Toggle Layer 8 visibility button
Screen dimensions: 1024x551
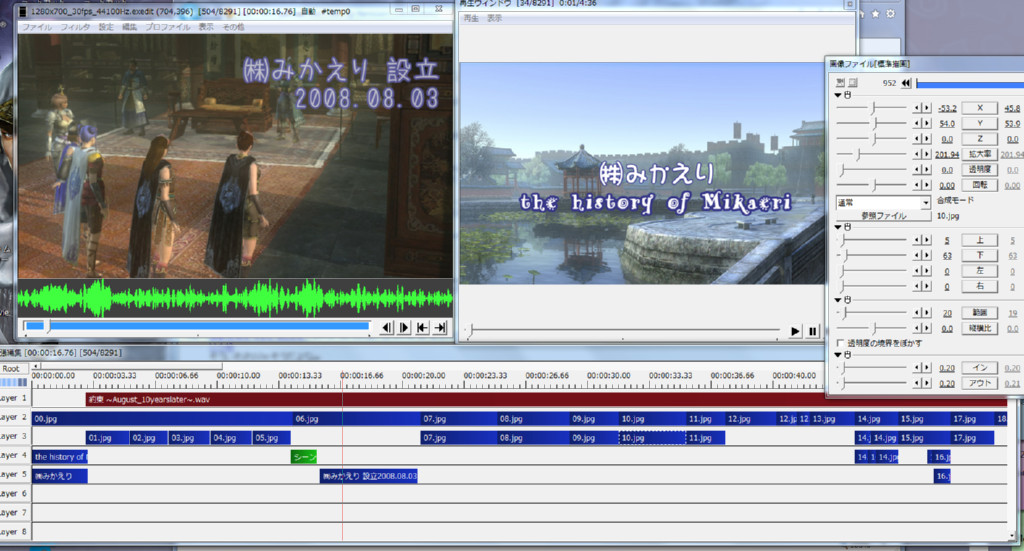click(14, 532)
